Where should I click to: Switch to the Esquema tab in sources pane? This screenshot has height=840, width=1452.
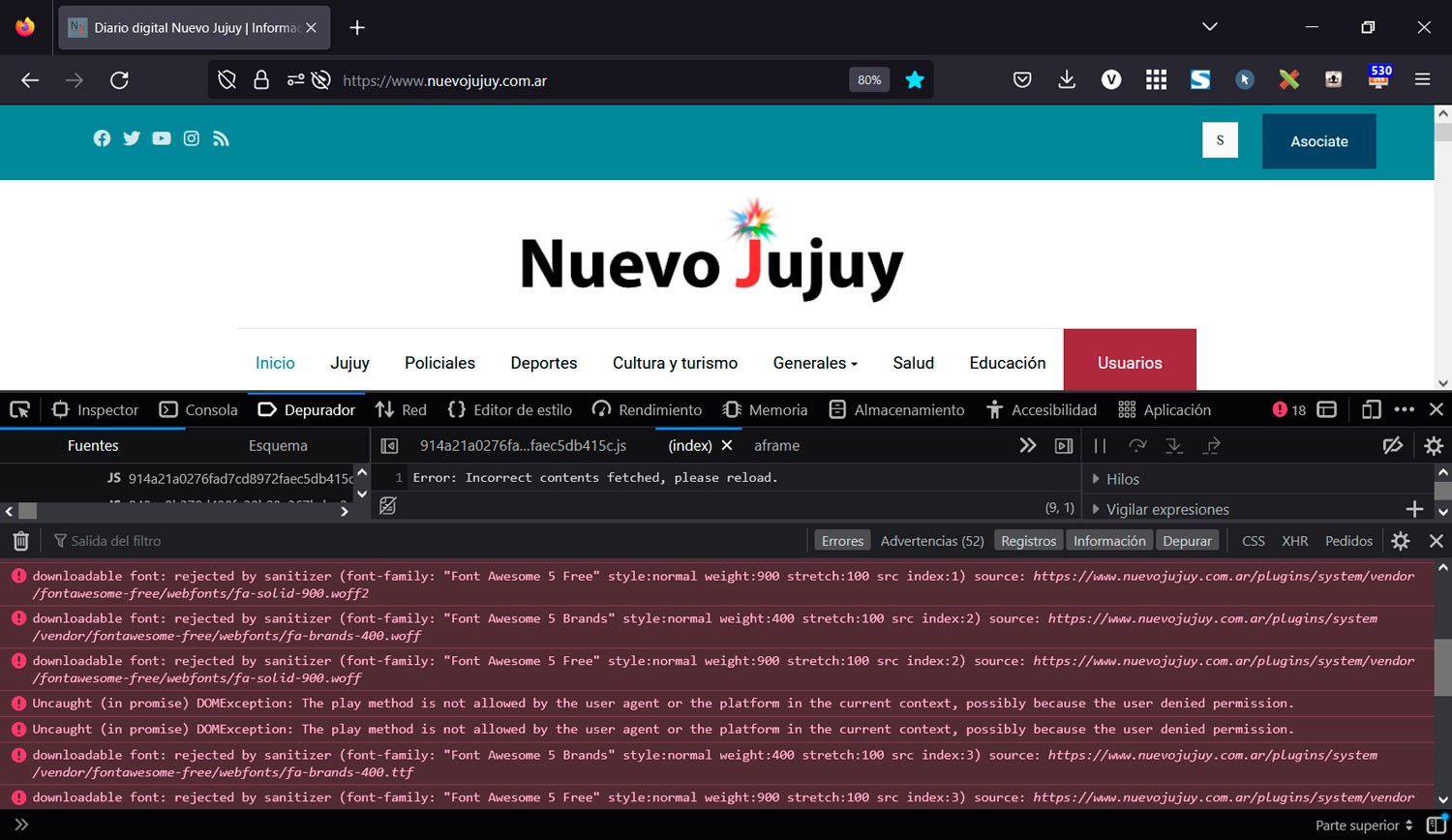pos(278,445)
